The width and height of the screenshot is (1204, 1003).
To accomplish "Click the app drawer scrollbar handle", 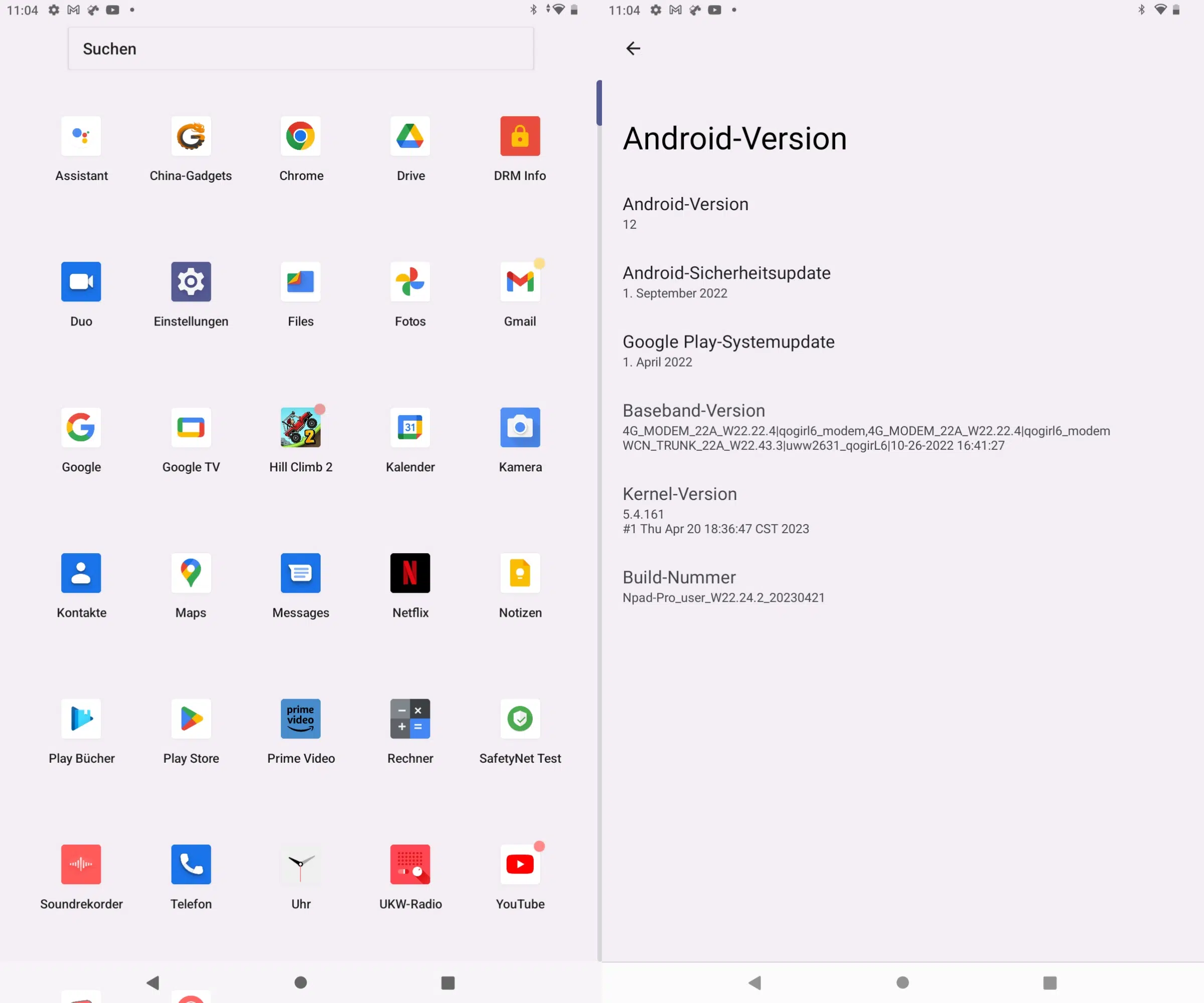I will pos(598,103).
